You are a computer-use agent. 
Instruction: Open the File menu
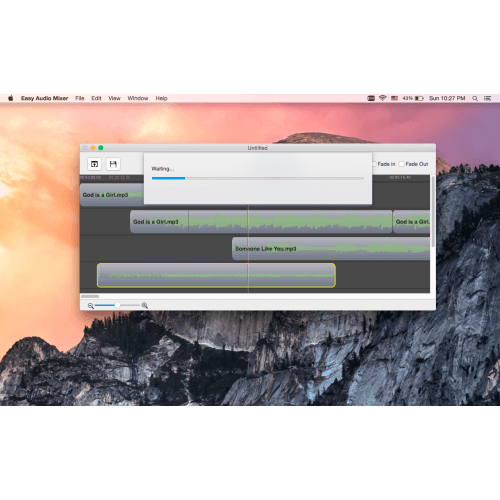[80, 98]
